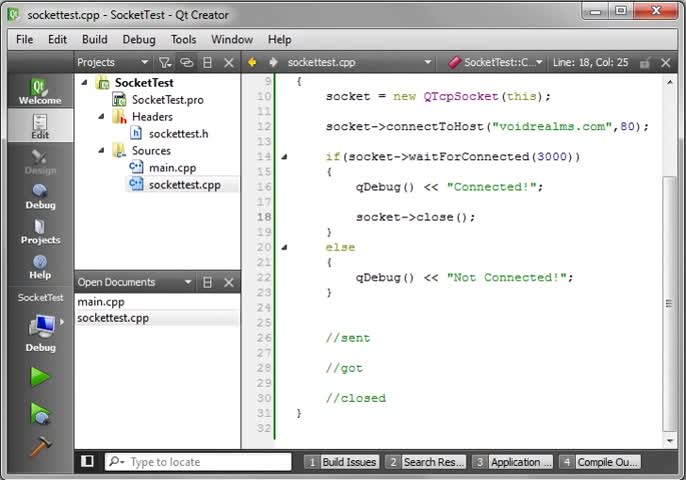
Task: Toggle the sidebar visibility button
Action: 87,461
